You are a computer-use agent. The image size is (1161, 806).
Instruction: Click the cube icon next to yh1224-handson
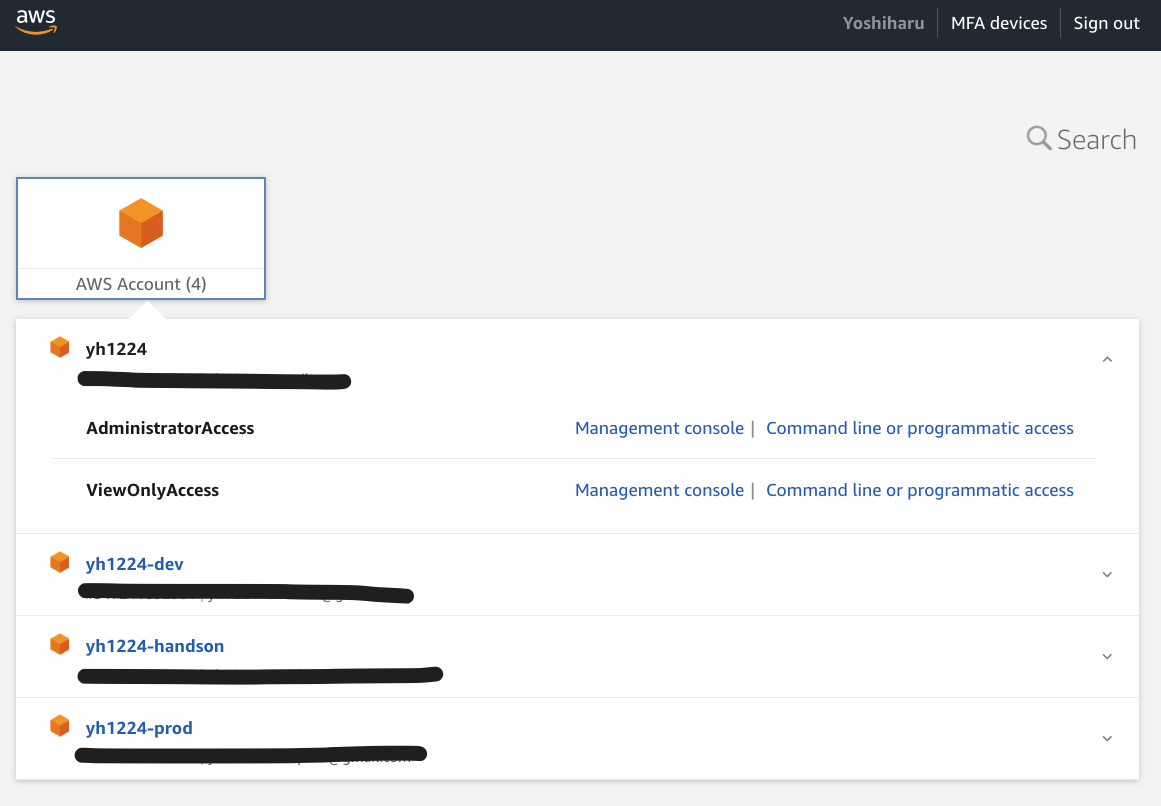pyautogui.click(x=59, y=644)
